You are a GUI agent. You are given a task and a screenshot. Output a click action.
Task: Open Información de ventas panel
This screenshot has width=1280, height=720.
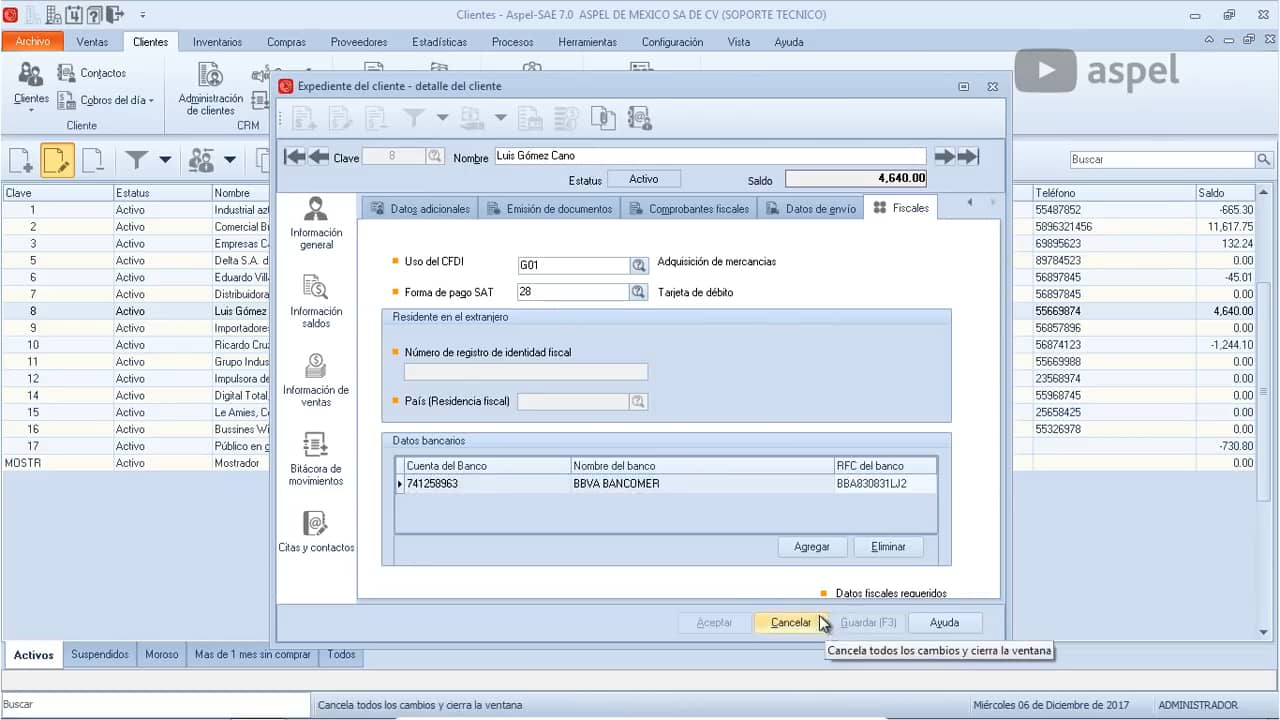(316, 380)
